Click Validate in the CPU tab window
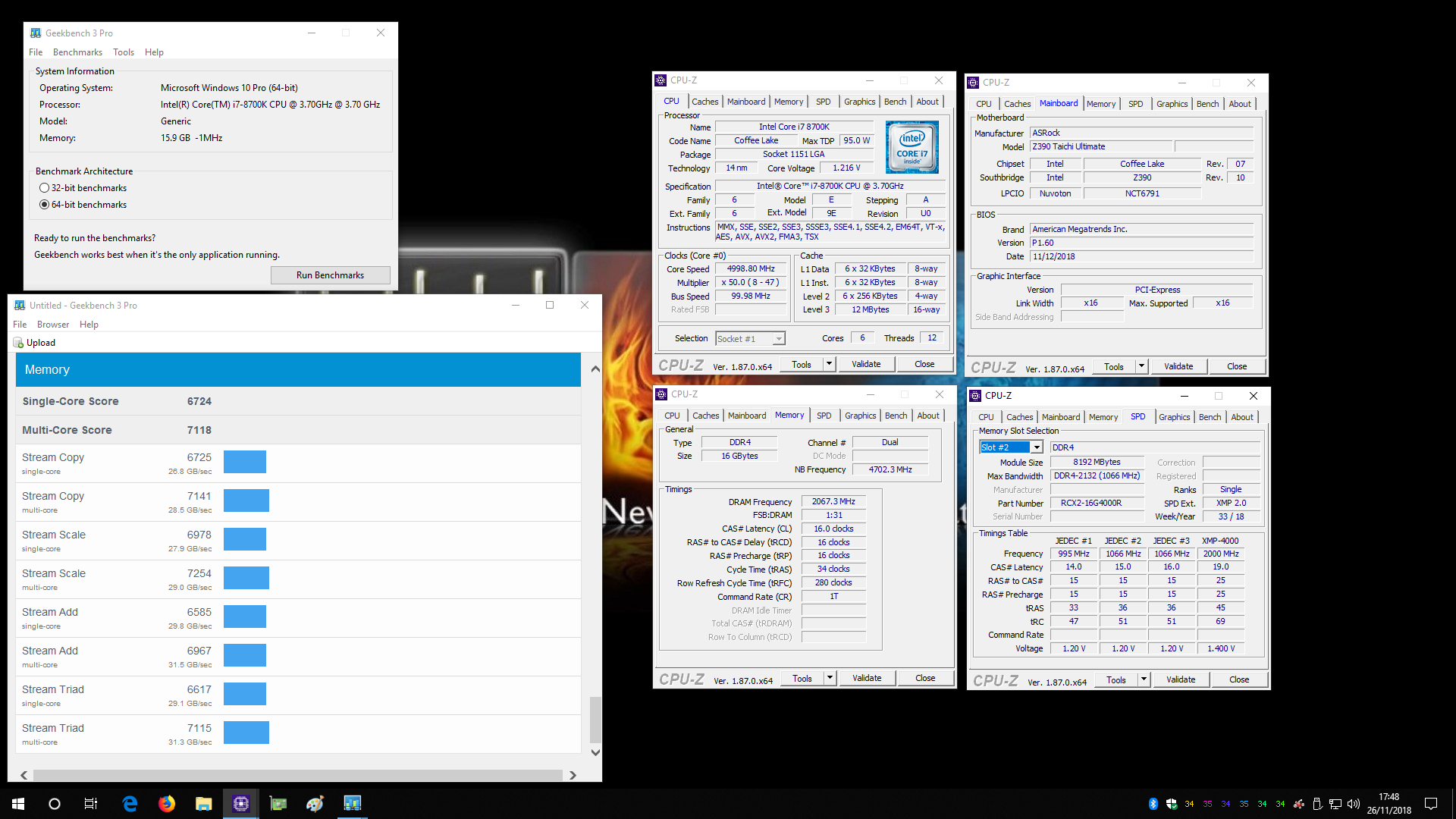 (866, 365)
